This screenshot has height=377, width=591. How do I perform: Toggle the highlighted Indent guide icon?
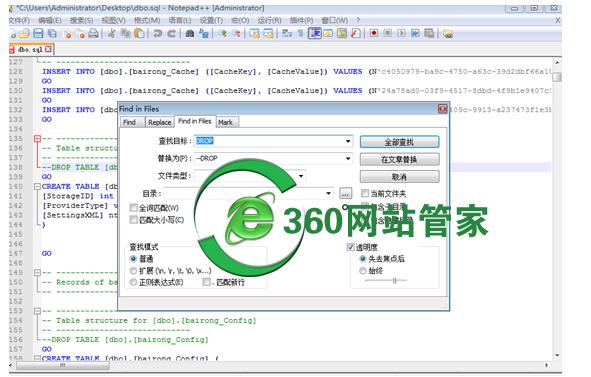(x=315, y=34)
